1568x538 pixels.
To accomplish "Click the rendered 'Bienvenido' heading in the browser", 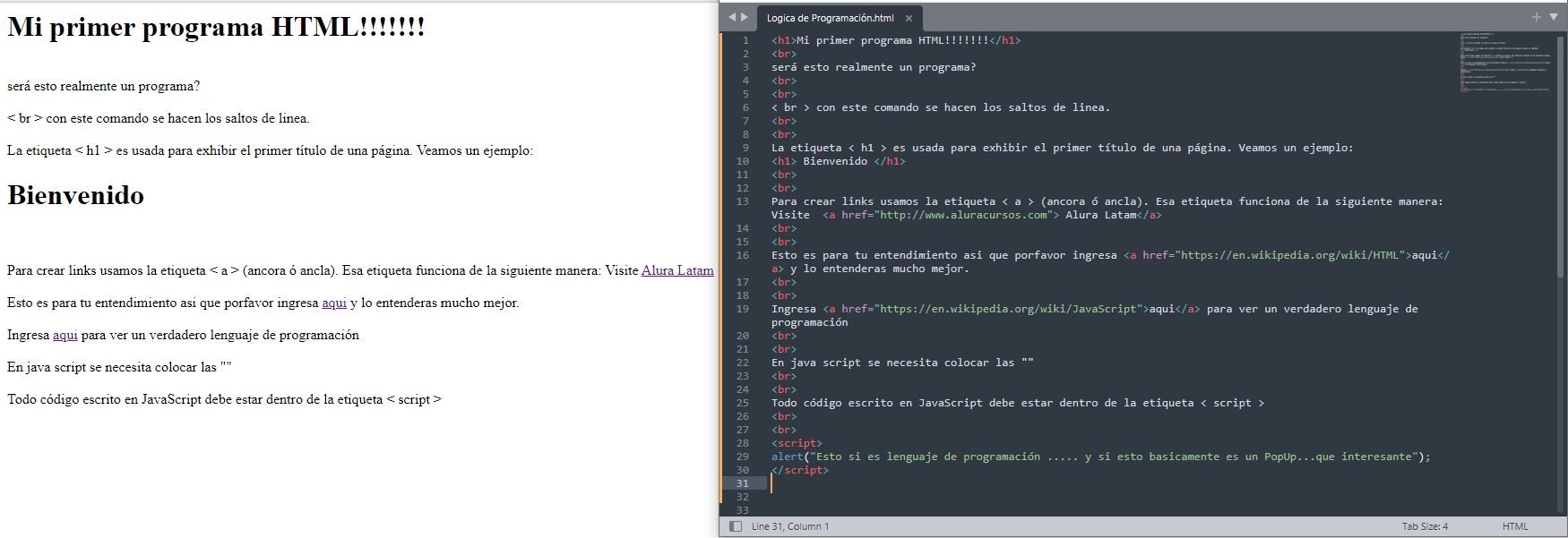I will pos(76,195).
